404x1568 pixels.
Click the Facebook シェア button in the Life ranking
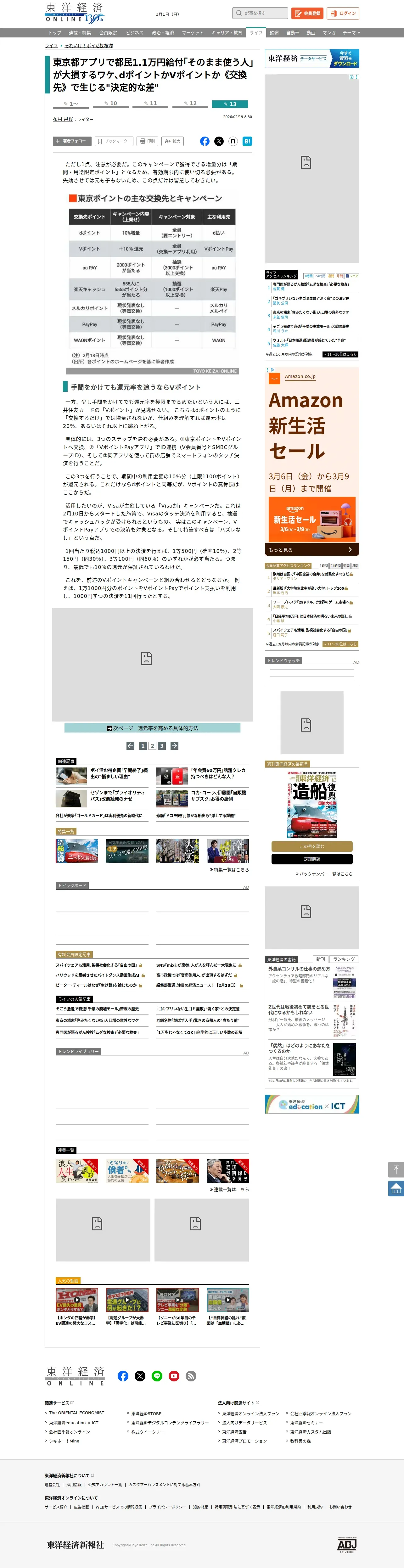tap(352, 276)
